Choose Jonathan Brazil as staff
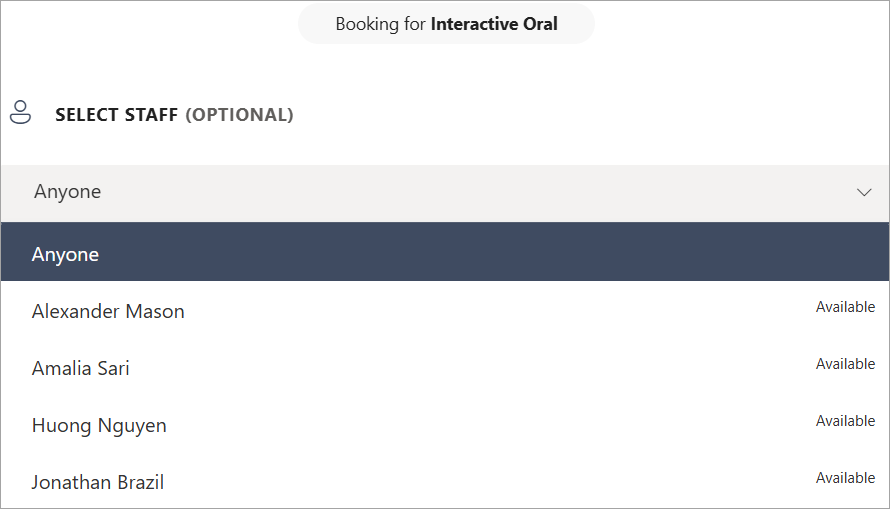Image resolution: width=890 pixels, height=509 pixels. point(98,482)
